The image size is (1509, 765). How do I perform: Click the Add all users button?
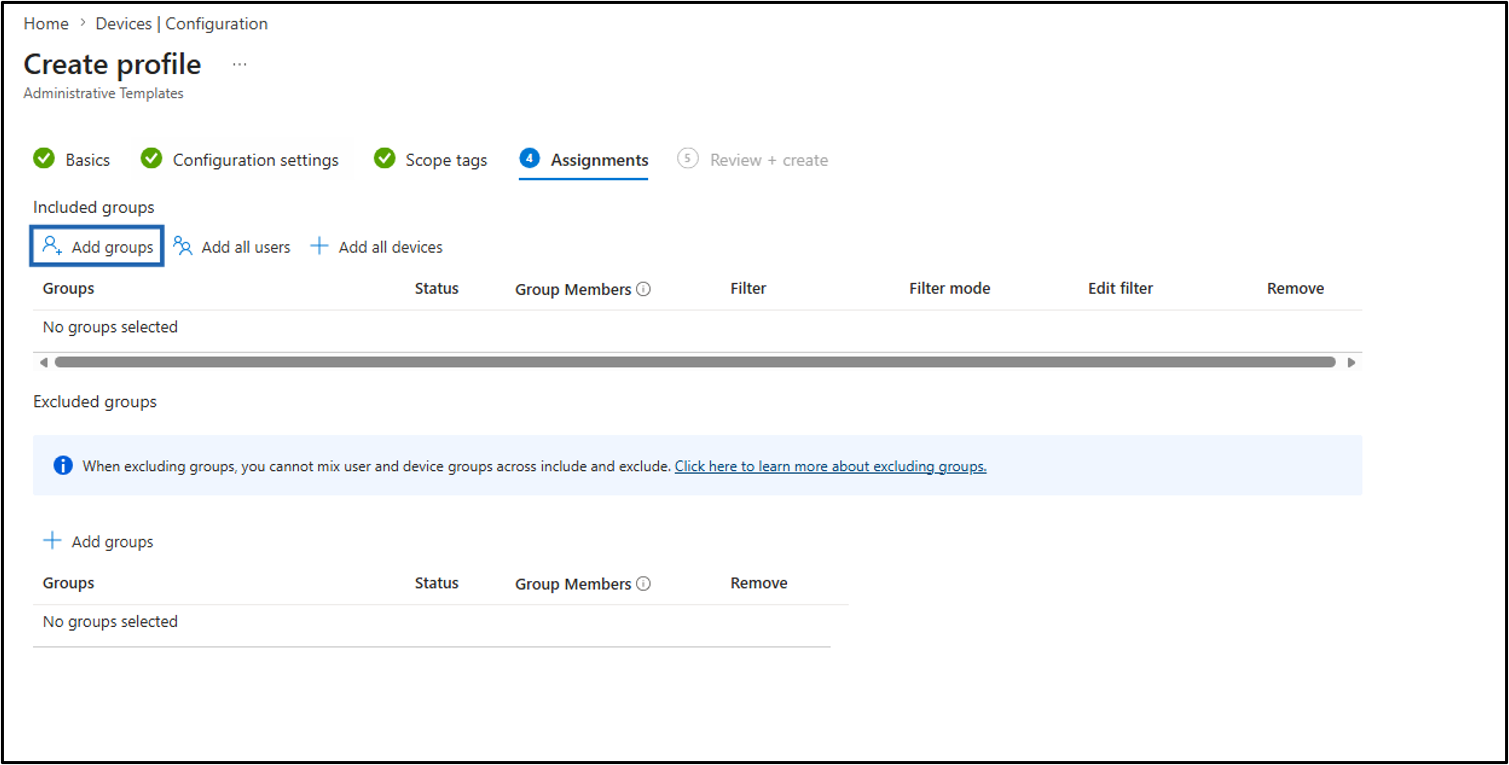[232, 247]
